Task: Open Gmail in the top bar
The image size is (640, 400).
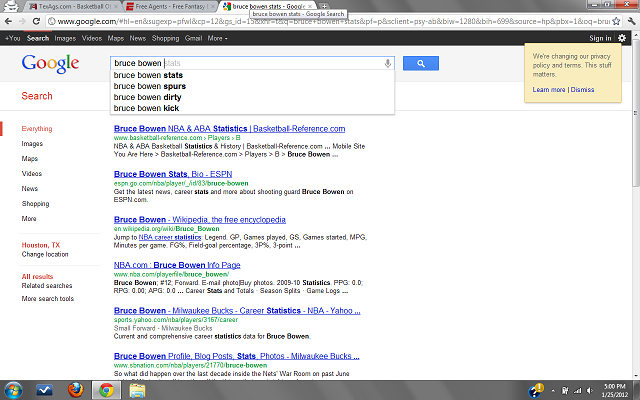Action: tap(193, 38)
